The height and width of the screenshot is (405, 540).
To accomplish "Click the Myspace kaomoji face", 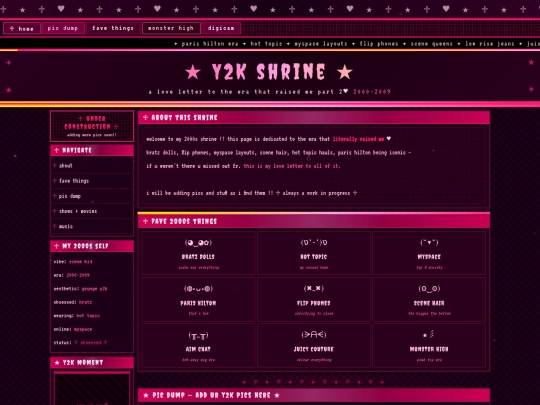I will click(429, 243).
